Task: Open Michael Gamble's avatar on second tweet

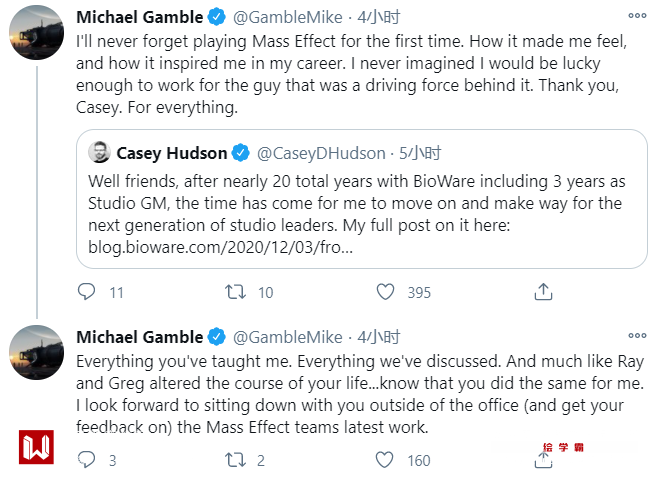Action: tap(35, 352)
